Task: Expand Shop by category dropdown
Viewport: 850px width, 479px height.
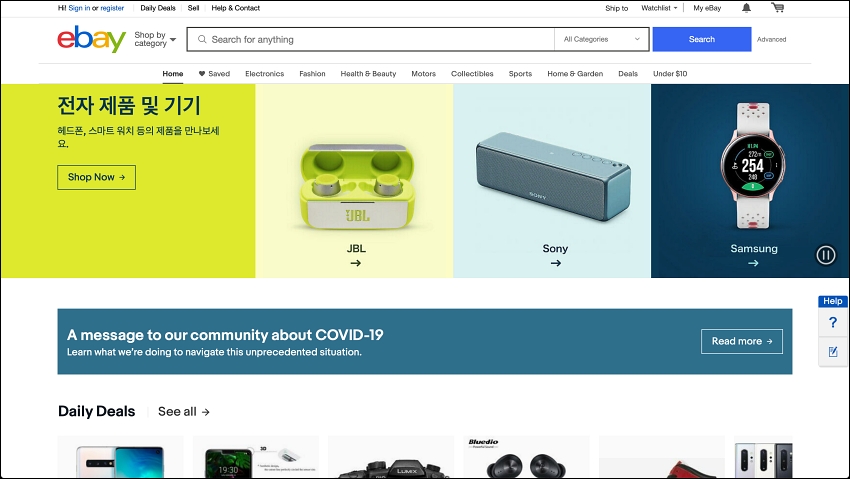Action: [155, 39]
